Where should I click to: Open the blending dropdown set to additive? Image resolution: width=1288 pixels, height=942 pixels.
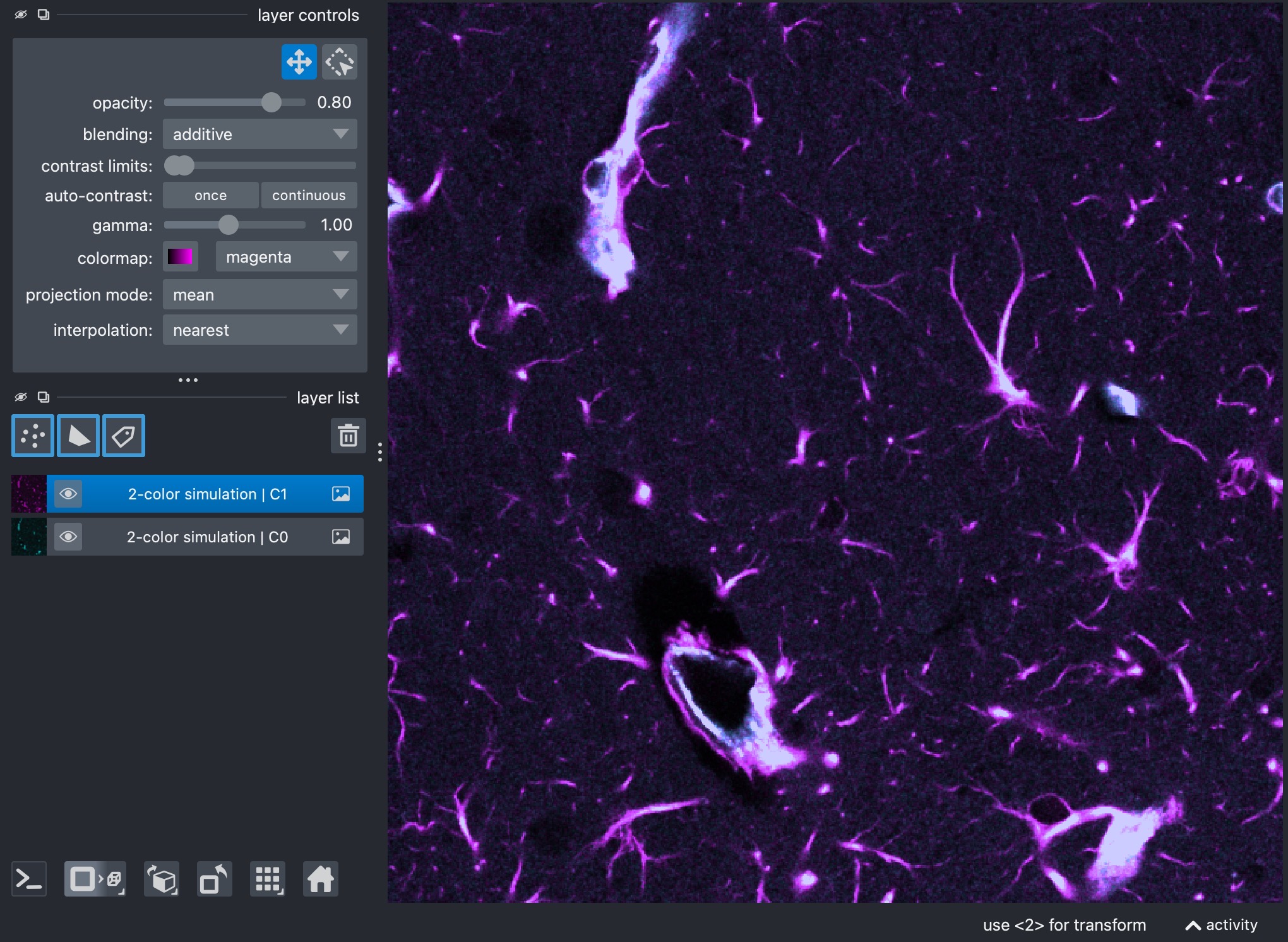(260, 134)
